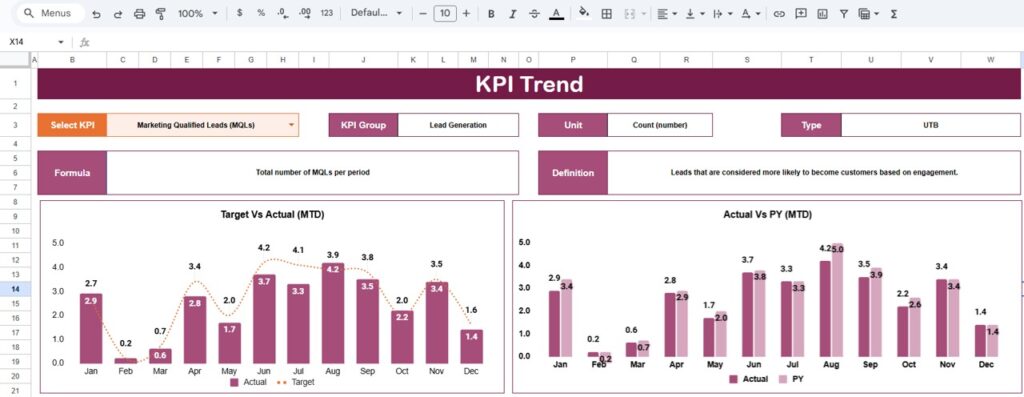Click the UTB type cell
Viewport: 1024px width, 397px height.
(931, 125)
